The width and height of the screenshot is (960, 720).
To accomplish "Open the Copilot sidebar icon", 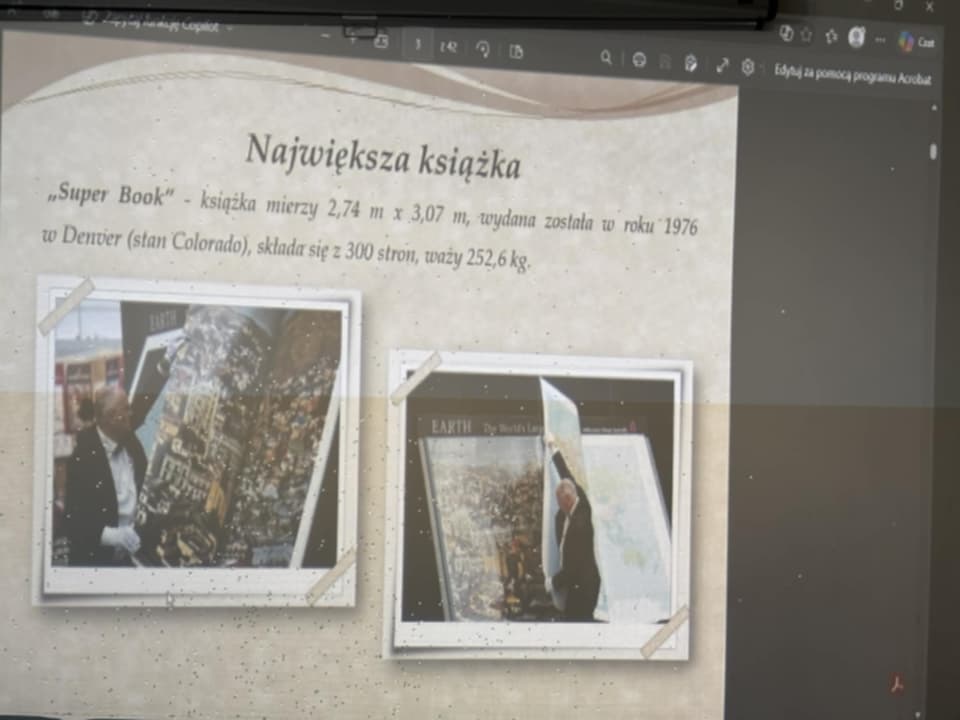I will click(906, 41).
